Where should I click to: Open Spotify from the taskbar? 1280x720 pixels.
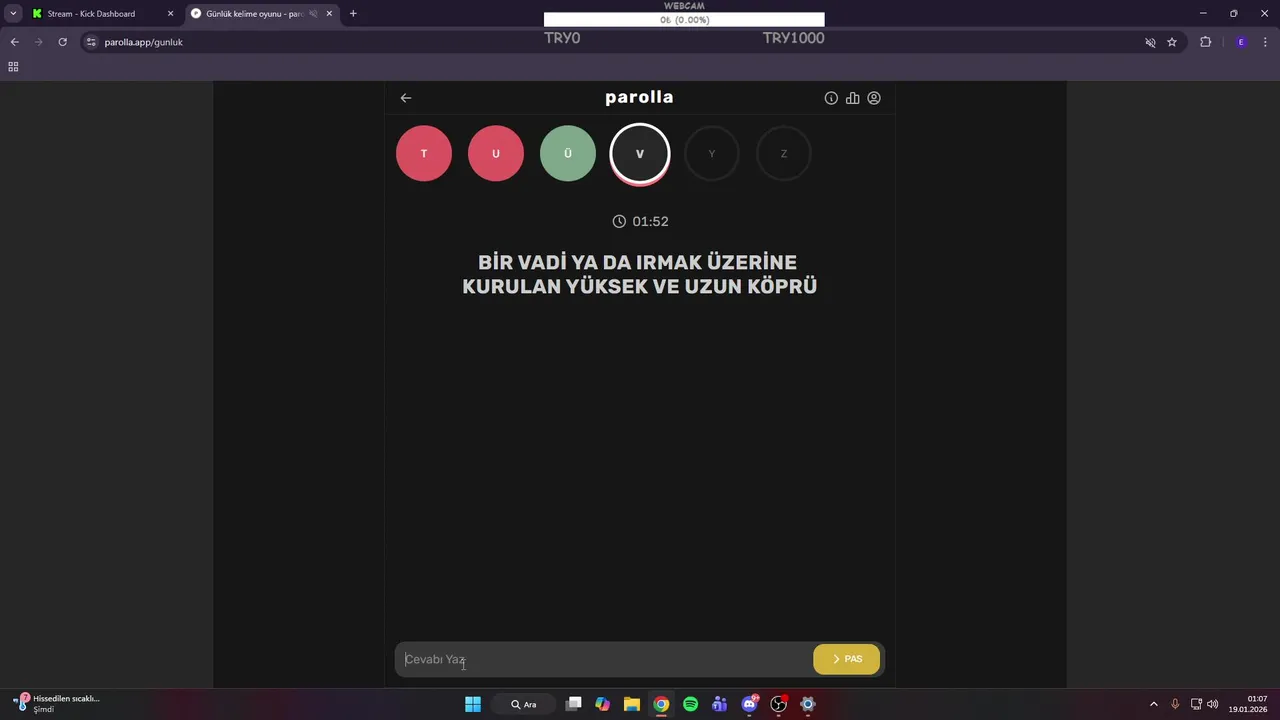click(690, 704)
